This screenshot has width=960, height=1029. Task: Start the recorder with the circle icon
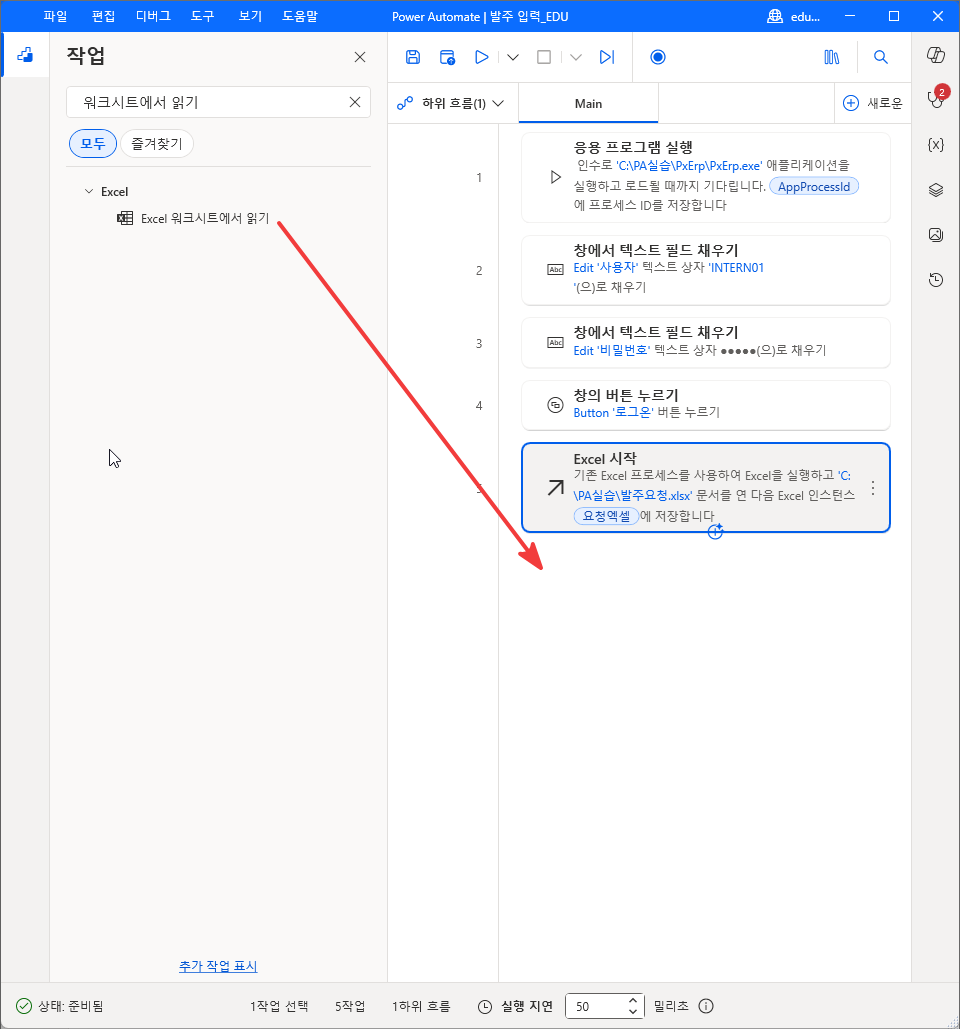pyautogui.click(x=657, y=57)
